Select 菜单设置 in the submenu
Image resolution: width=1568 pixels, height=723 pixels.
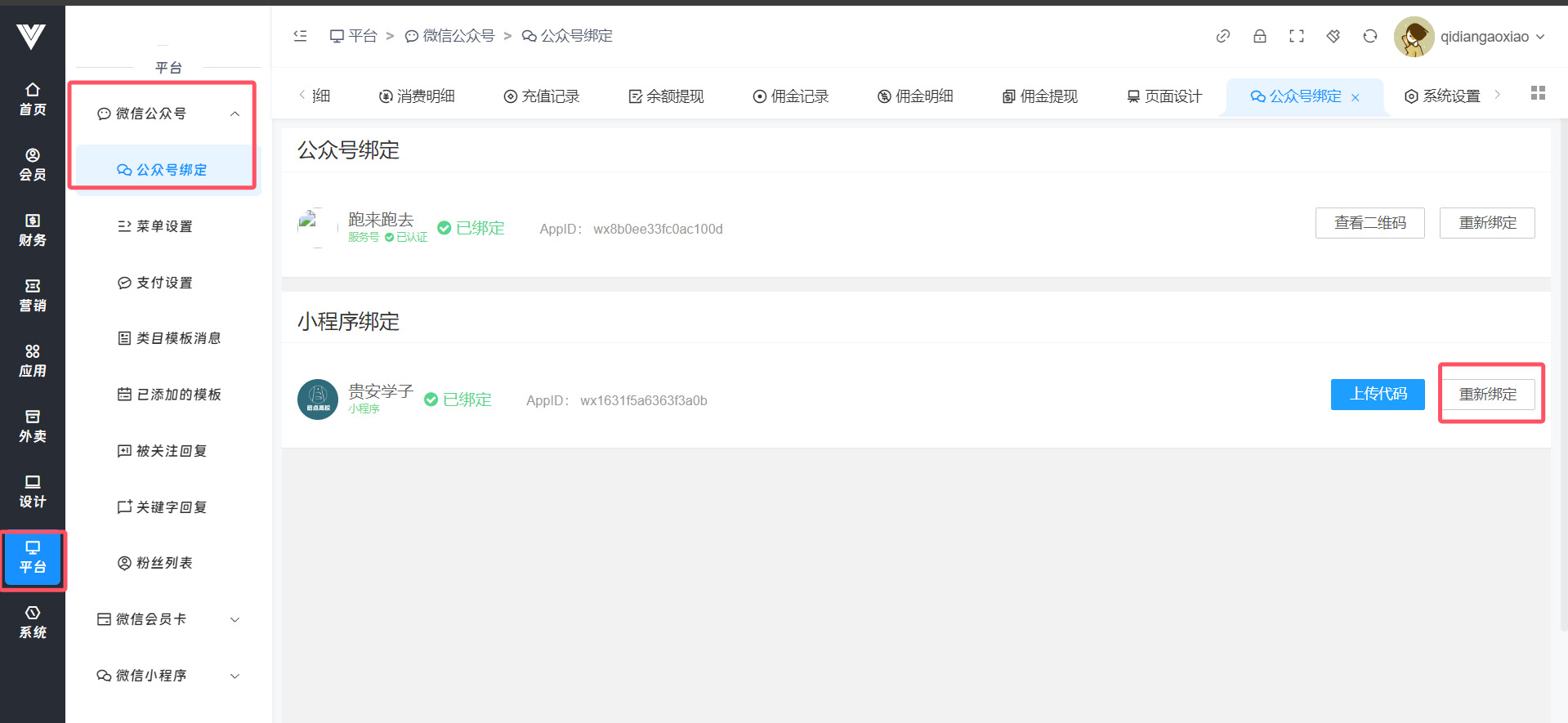[x=163, y=226]
